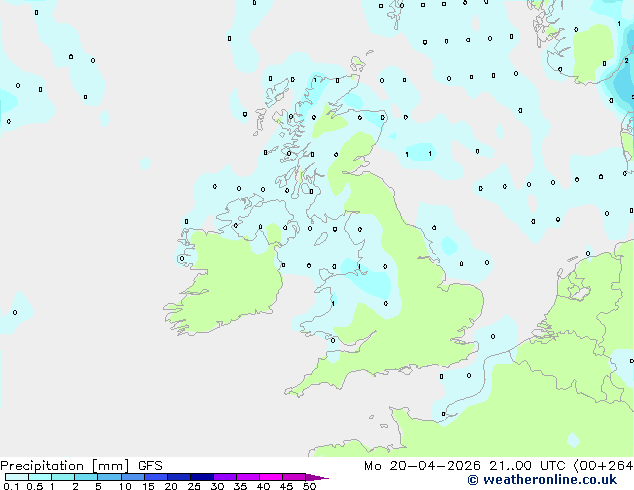Click the legend label "50"
The height and width of the screenshot is (490, 634).
(309, 486)
